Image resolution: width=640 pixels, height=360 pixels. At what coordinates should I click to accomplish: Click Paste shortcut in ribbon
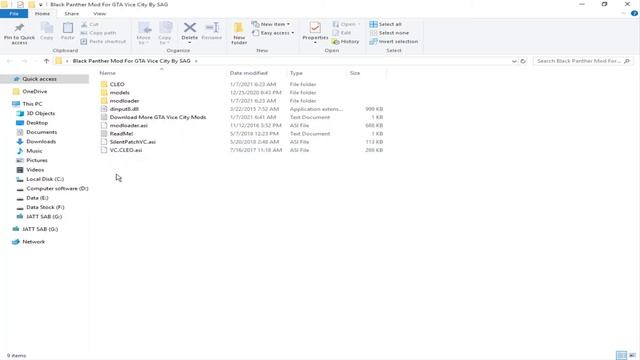point(103,41)
